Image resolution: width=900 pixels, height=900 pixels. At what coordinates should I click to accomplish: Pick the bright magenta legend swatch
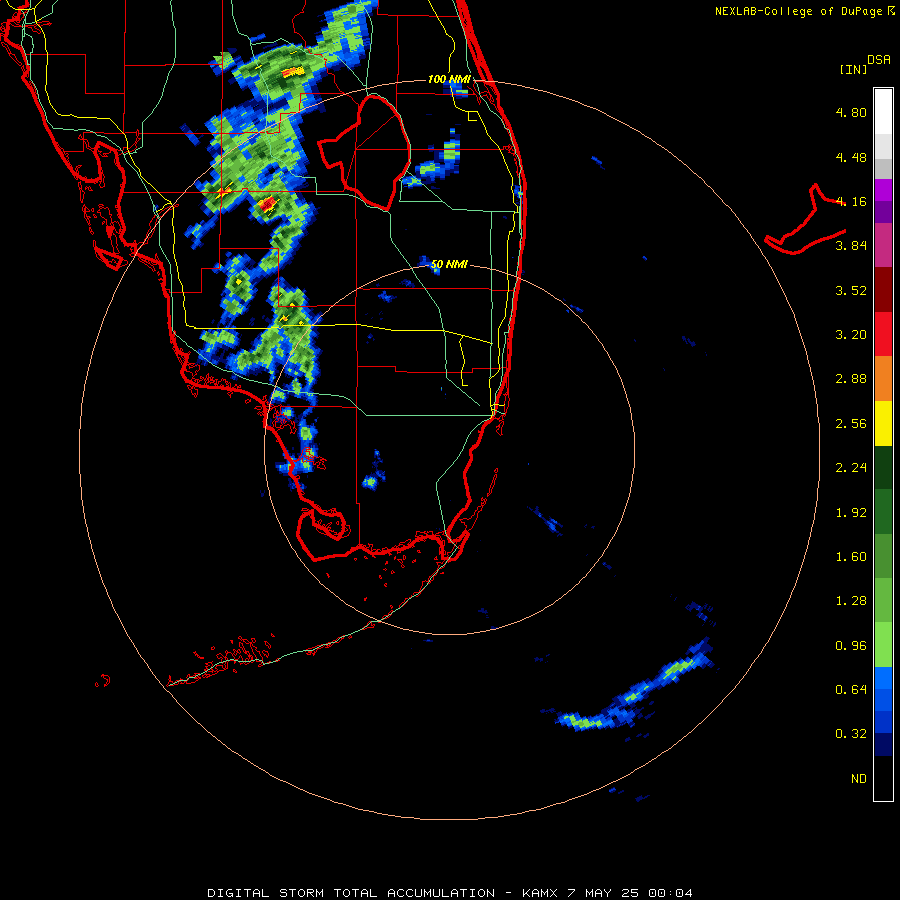[883, 190]
